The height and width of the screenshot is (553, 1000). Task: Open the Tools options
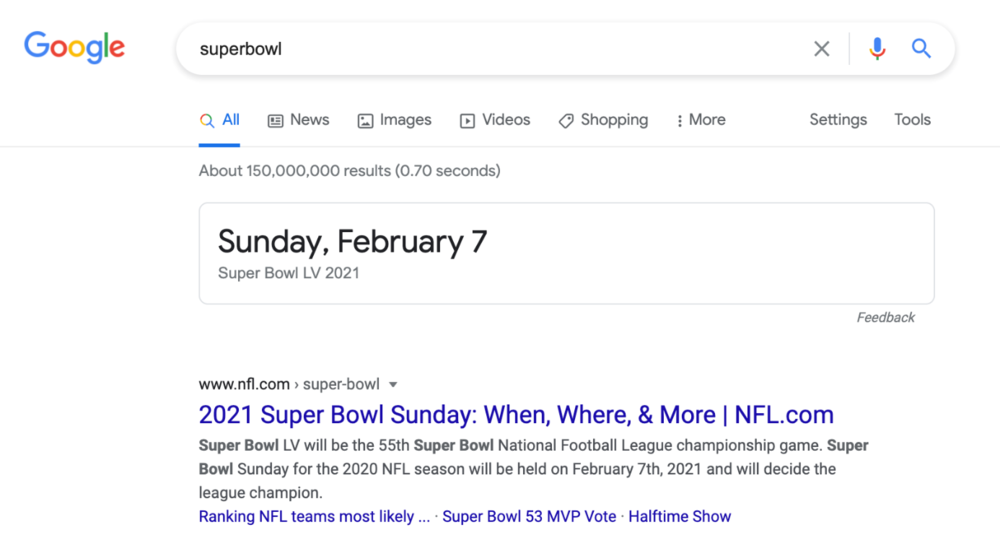click(x=912, y=120)
